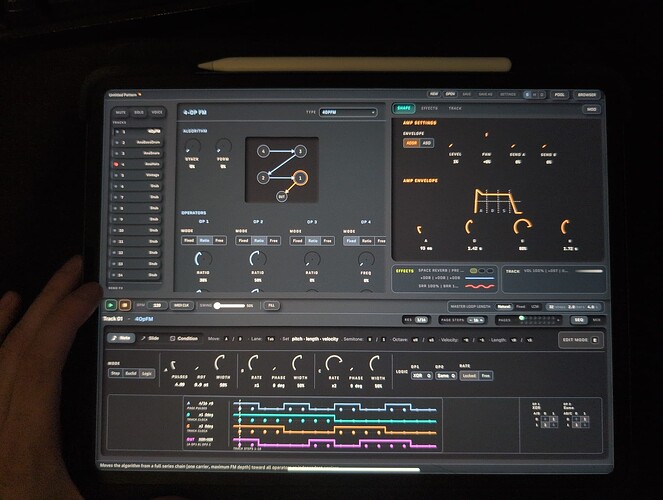The width and height of the screenshot is (663, 500).
Task: Click the Fill button
Action: coord(271,305)
